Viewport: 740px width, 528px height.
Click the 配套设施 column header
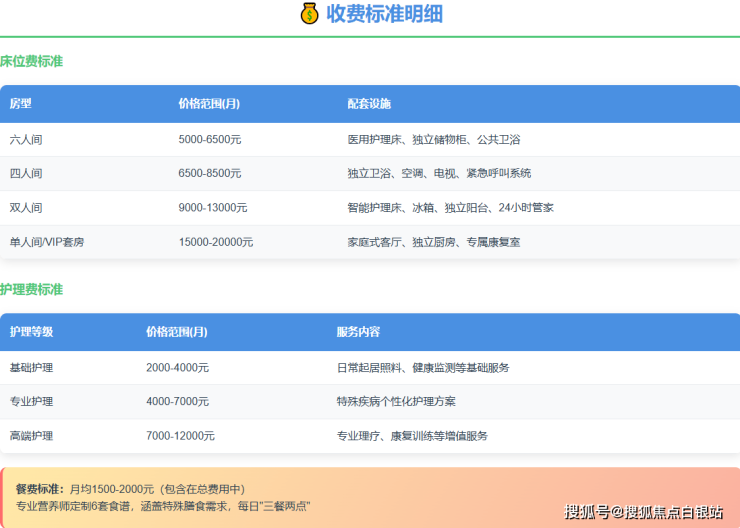pos(369,104)
